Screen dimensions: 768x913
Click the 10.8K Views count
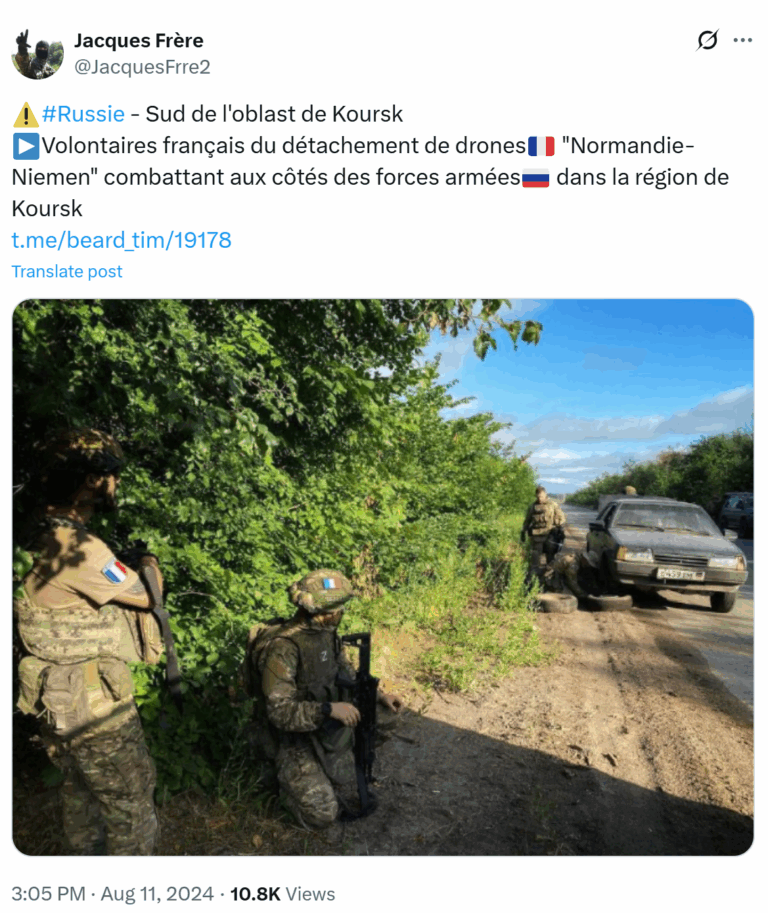[282, 894]
